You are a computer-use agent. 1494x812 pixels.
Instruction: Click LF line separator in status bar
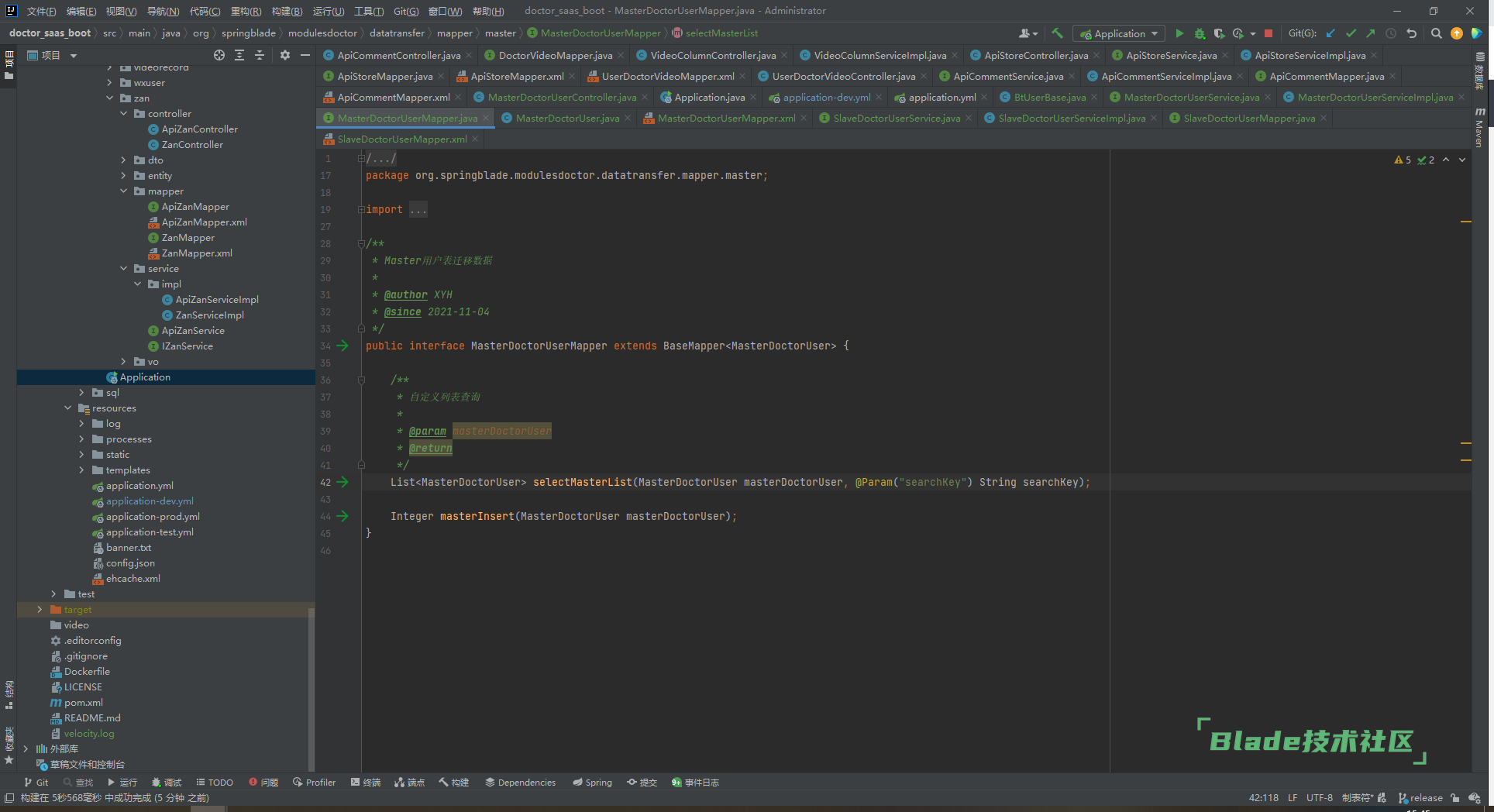pos(1293,797)
